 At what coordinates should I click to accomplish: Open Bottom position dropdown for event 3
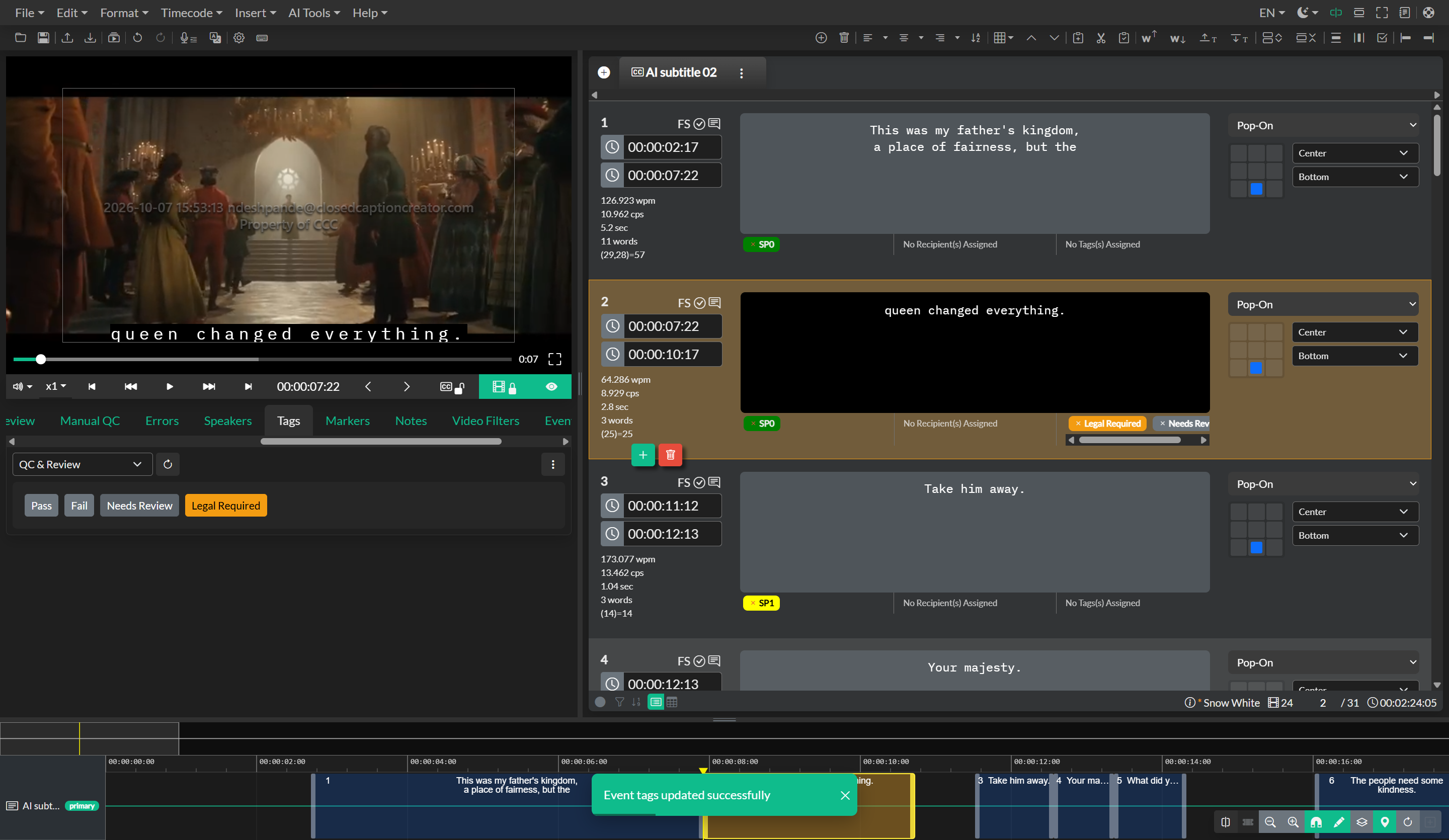click(1355, 535)
